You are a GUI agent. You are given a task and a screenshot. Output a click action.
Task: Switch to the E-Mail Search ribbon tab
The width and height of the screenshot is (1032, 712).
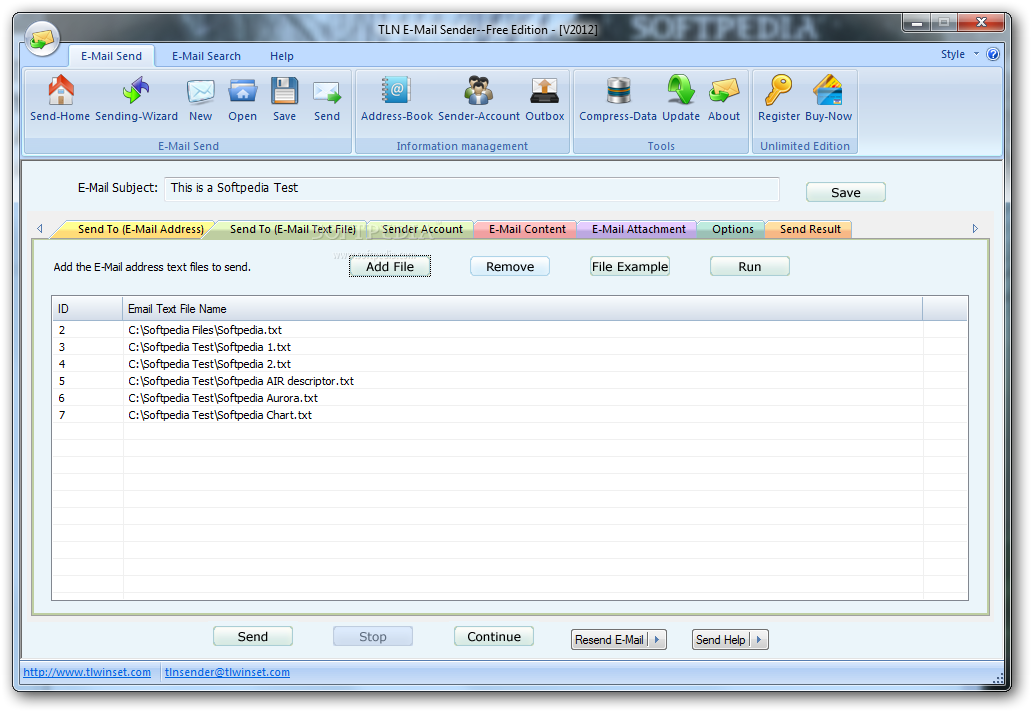(x=206, y=56)
